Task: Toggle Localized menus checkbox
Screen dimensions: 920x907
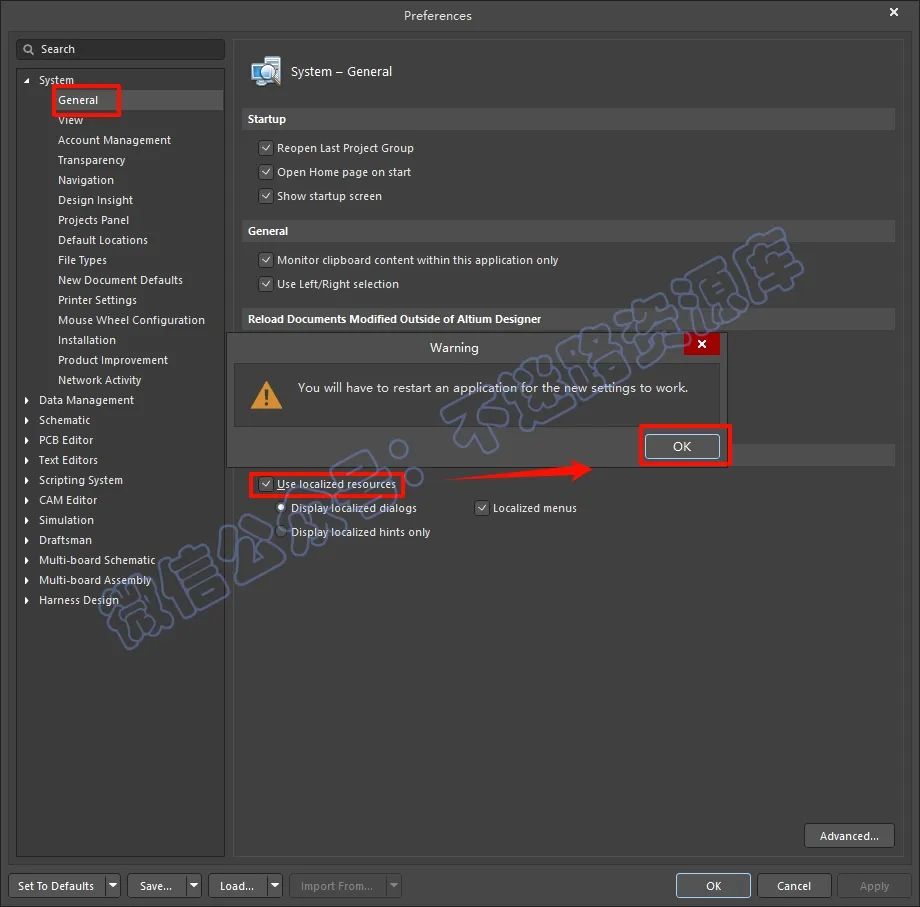Action: pos(482,508)
